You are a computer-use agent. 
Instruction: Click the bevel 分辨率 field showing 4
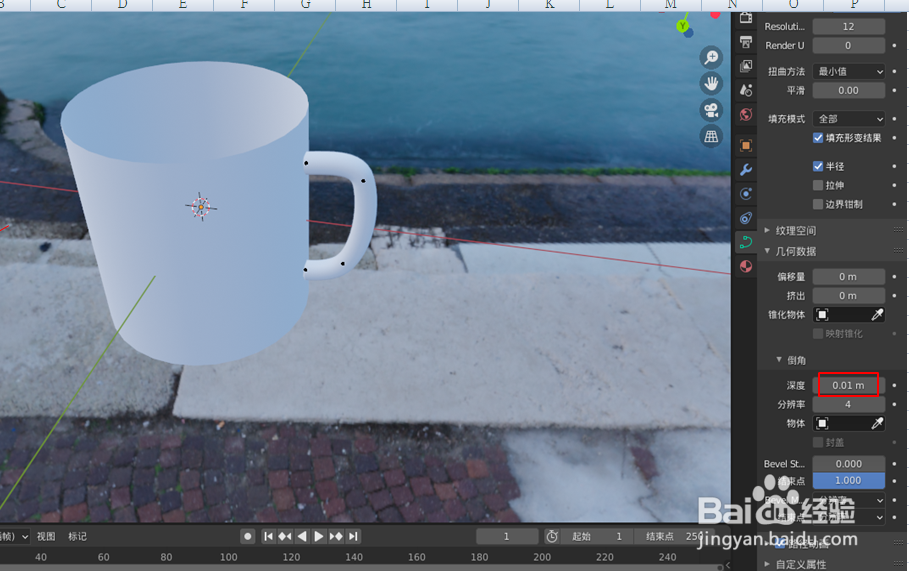click(849, 405)
